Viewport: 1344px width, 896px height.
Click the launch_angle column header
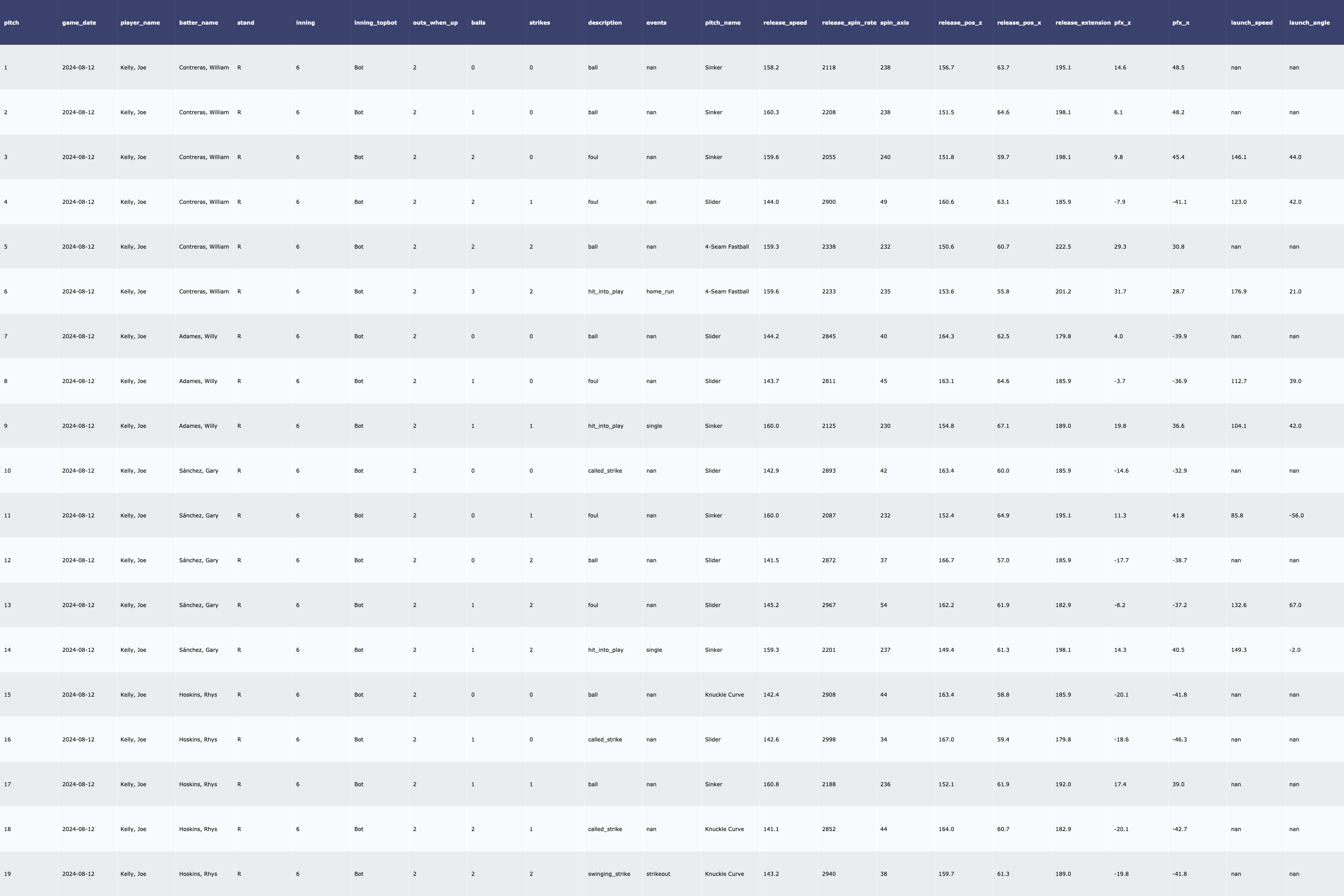tap(1309, 23)
